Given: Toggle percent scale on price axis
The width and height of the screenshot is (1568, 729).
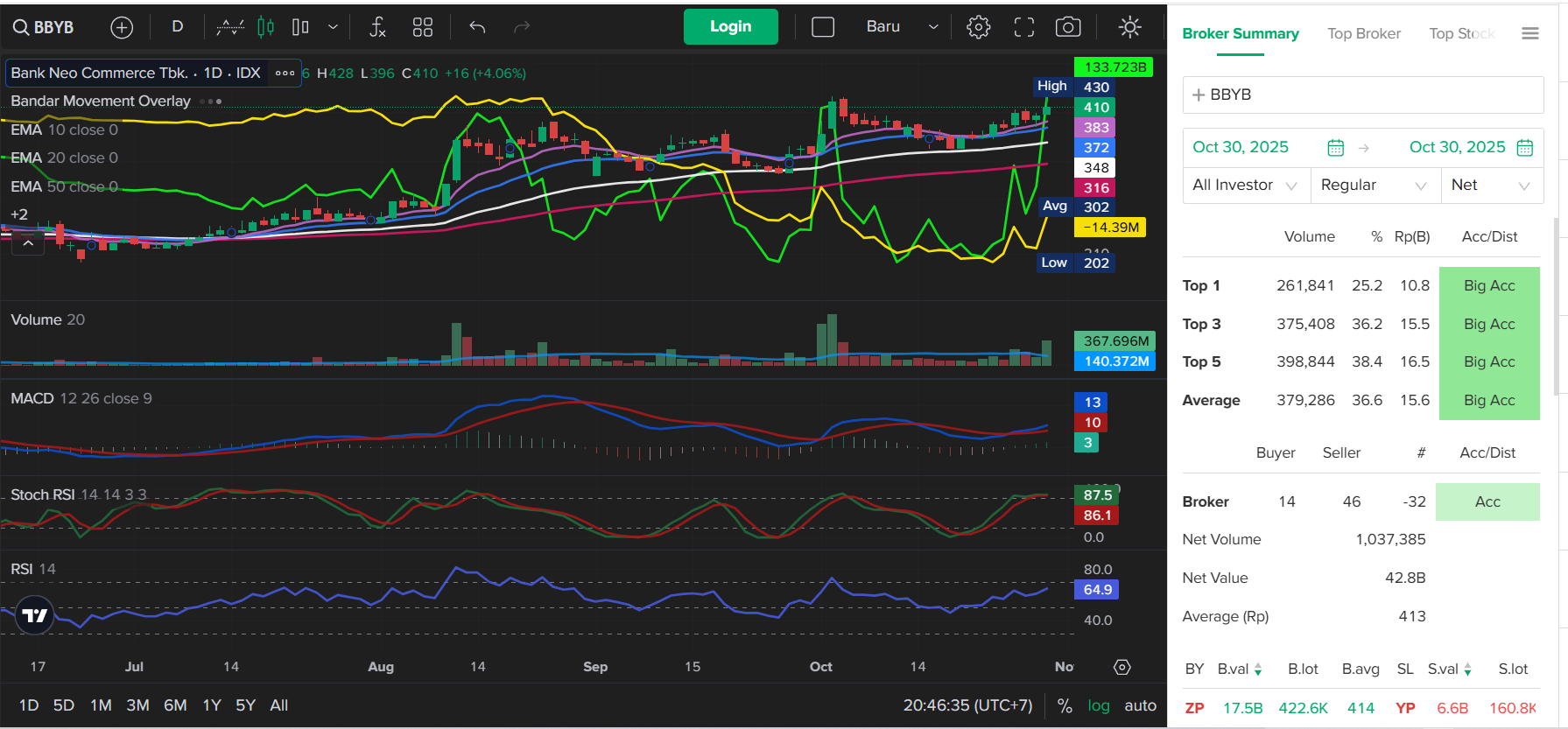Looking at the screenshot, I should coord(1065,705).
